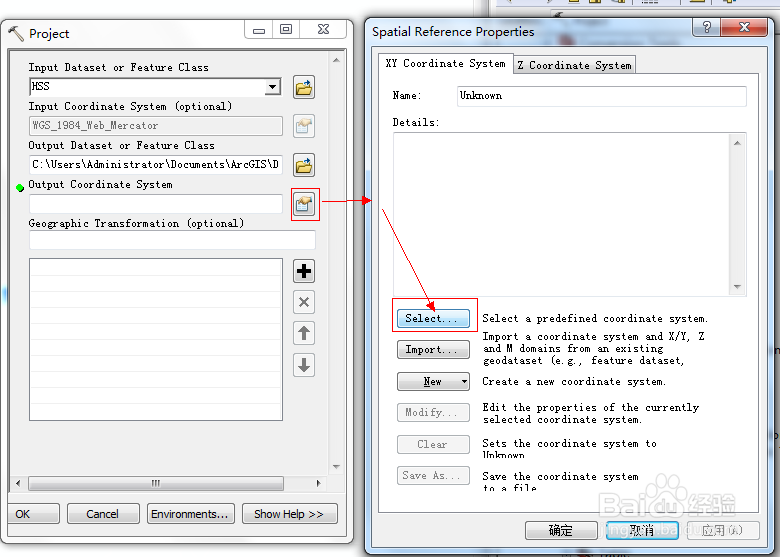Viewport: 780px width, 557px height.
Task: Click help question mark in Spatial Reference
Action: (706, 27)
